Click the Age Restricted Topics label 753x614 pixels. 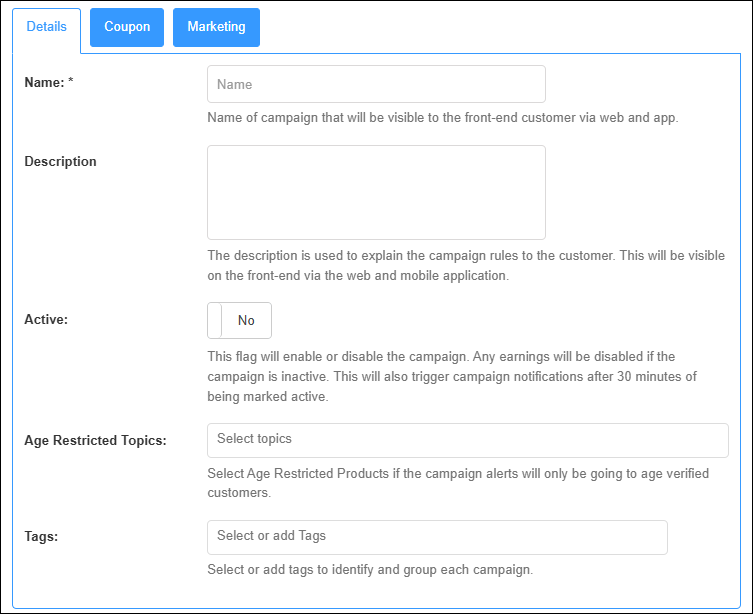point(95,441)
